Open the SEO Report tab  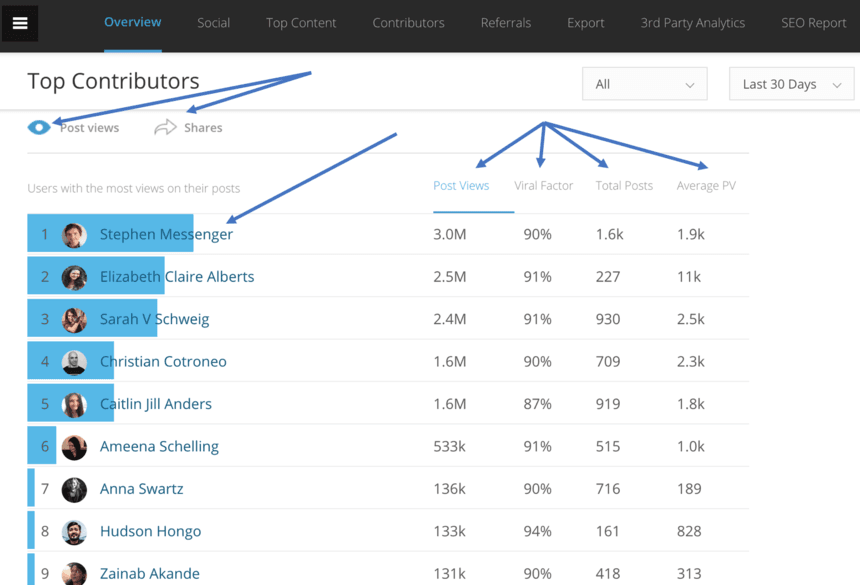tap(813, 23)
